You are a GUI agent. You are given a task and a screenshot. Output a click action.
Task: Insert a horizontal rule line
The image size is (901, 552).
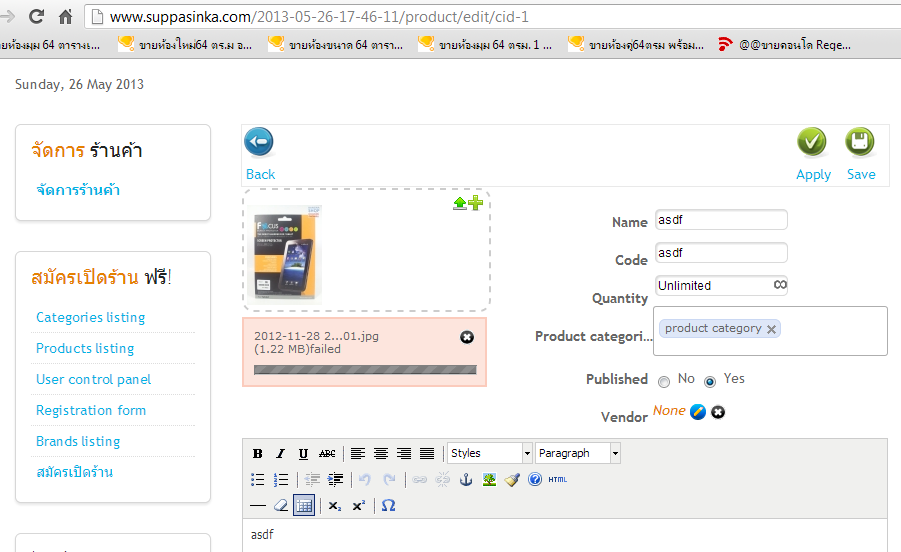[258, 506]
